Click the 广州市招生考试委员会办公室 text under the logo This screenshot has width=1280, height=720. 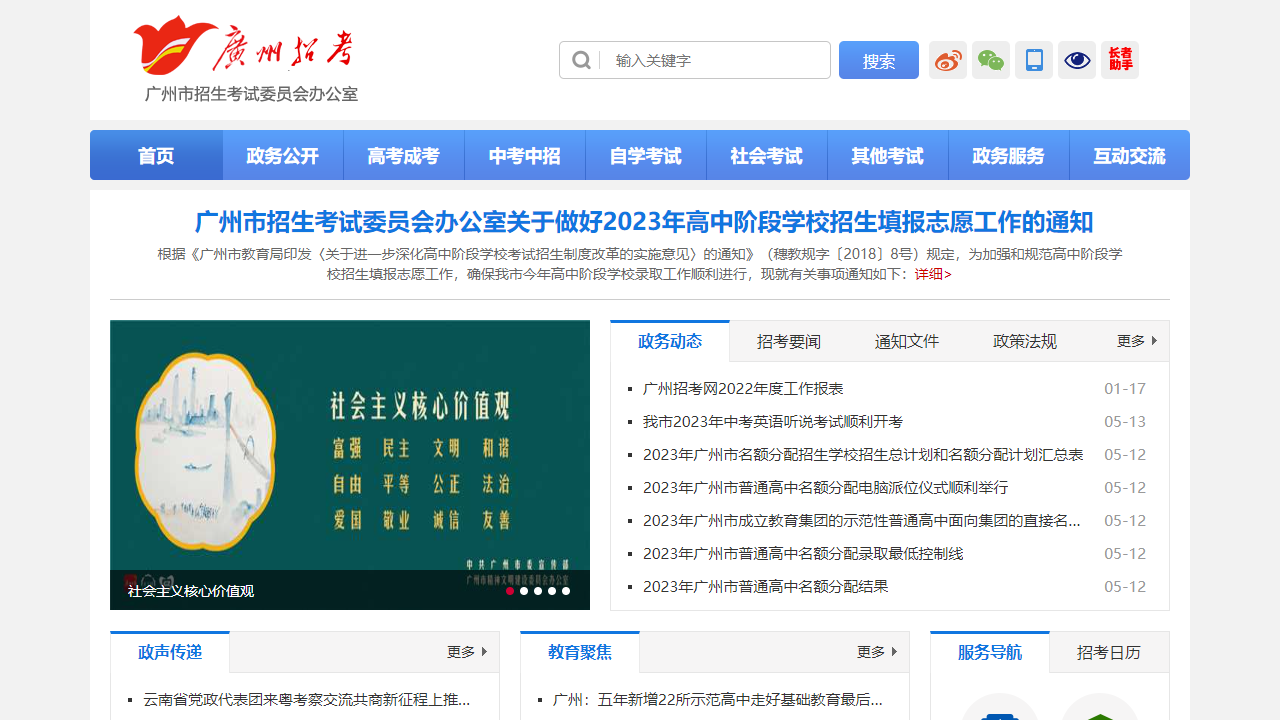(x=251, y=94)
